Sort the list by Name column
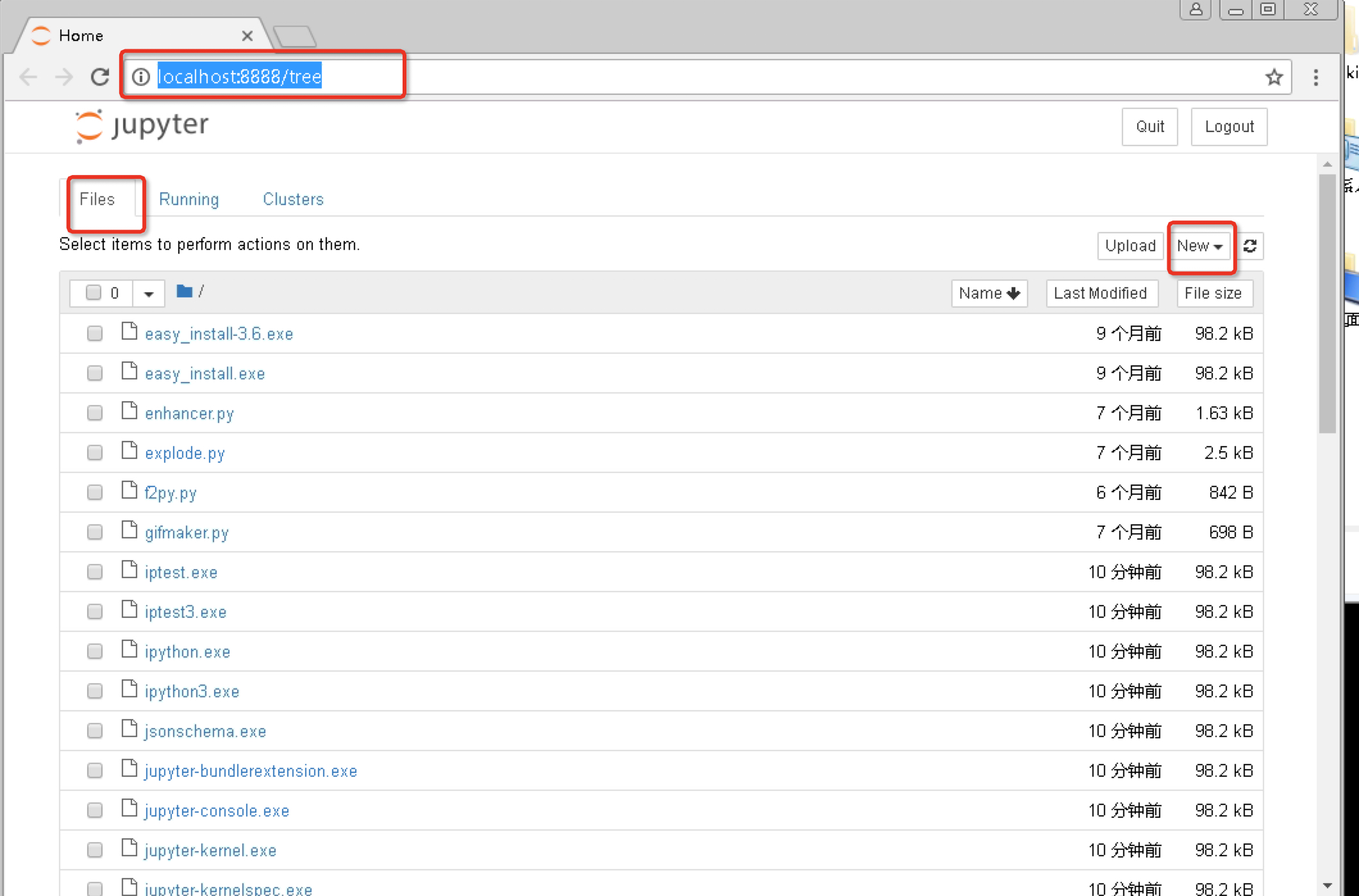The width and height of the screenshot is (1359, 896). pyautogui.click(x=988, y=294)
